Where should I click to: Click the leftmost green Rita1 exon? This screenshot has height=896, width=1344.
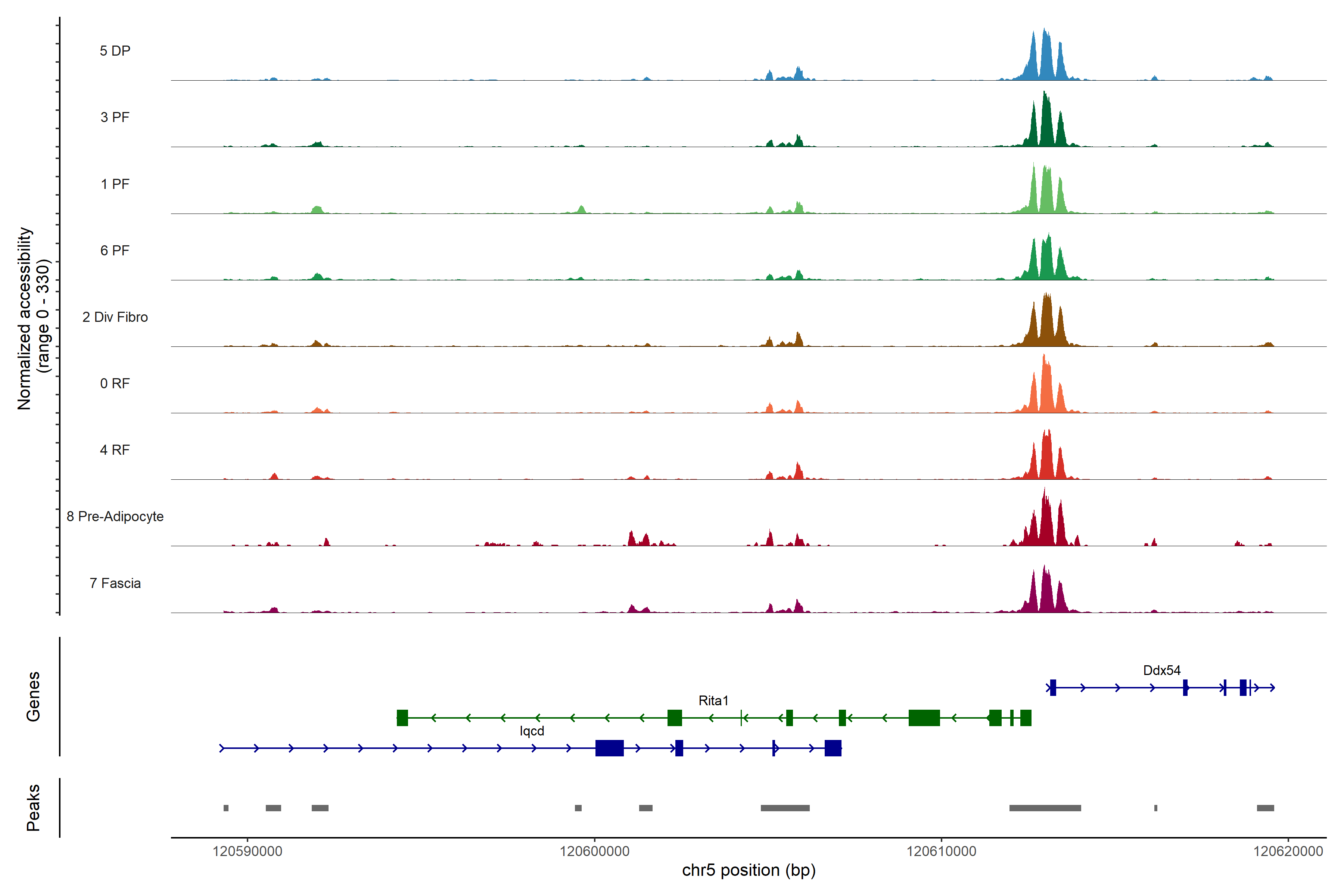tap(402, 718)
